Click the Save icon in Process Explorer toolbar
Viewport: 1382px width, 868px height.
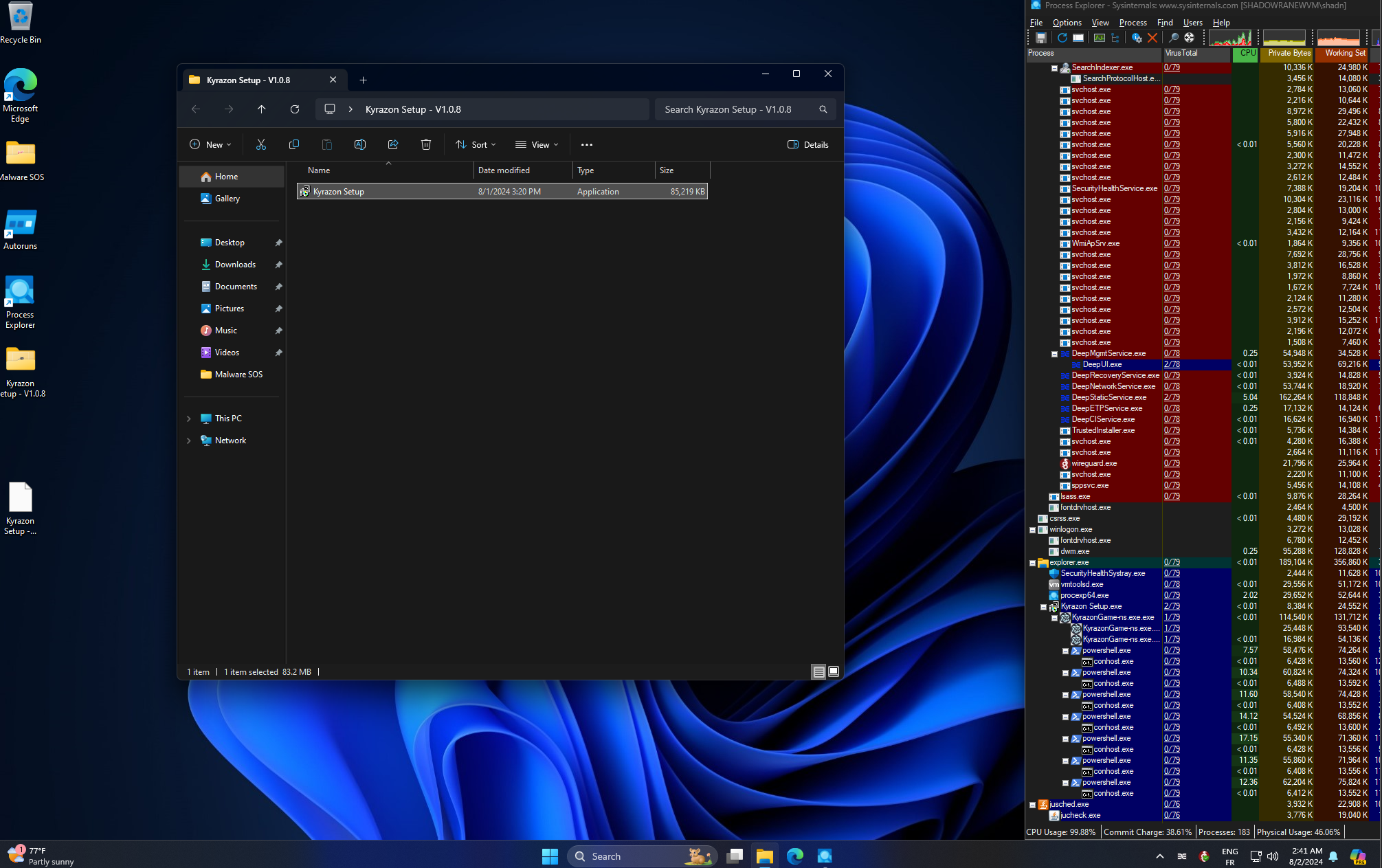[x=1040, y=38]
